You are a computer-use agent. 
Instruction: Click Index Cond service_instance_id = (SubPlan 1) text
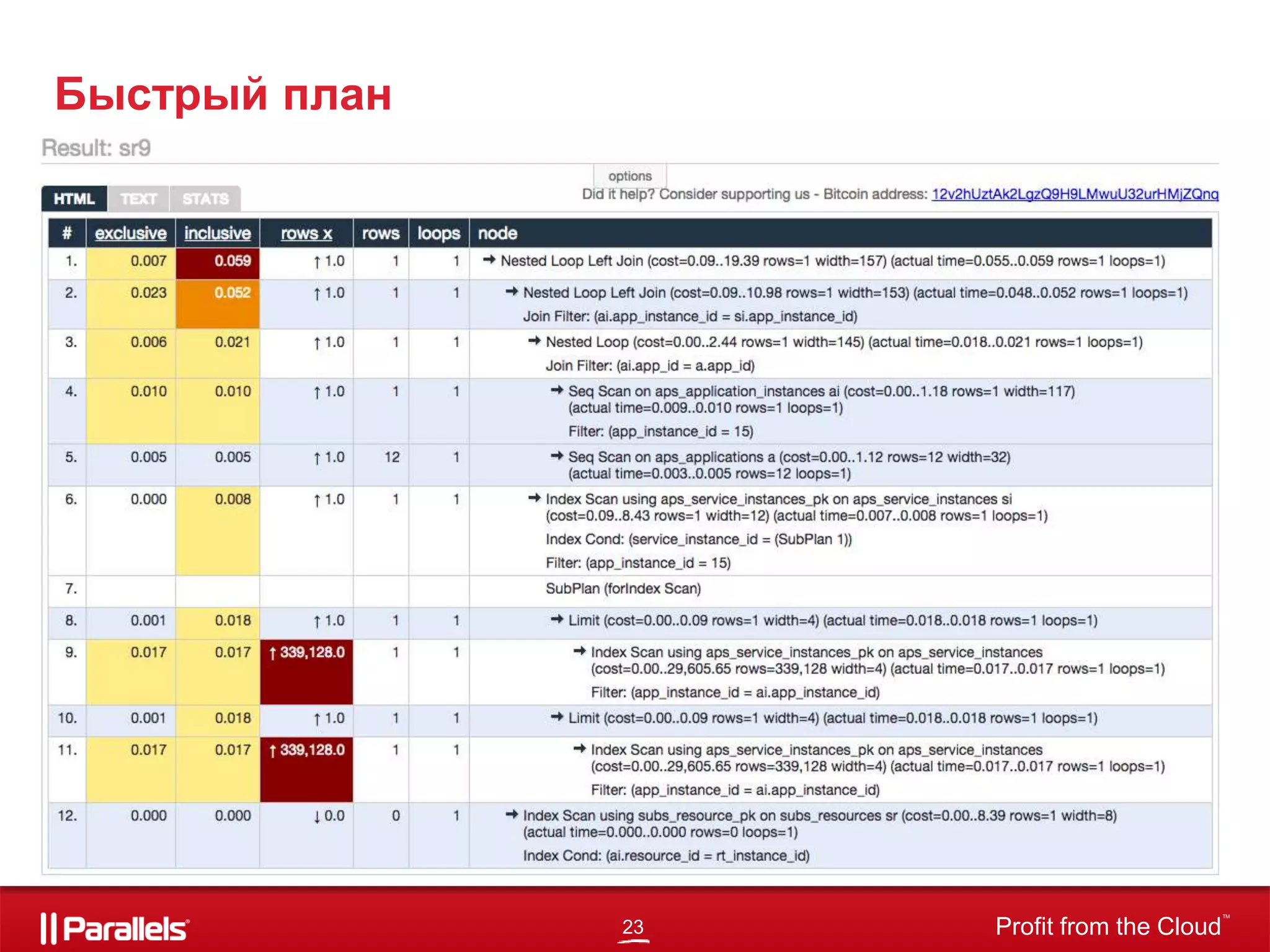(x=699, y=539)
